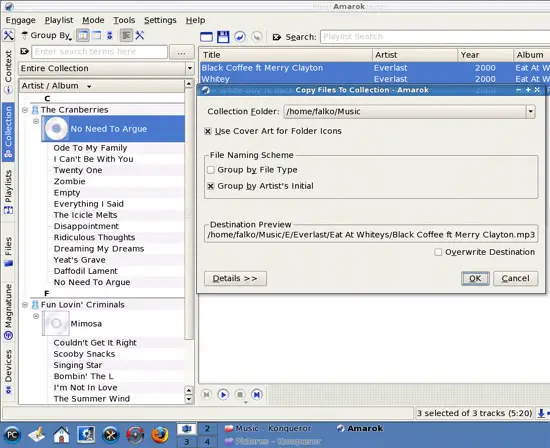The height and width of the screenshot is (448, 550).
Task: Collapse The Cranberries artist node
Action: 25,110
